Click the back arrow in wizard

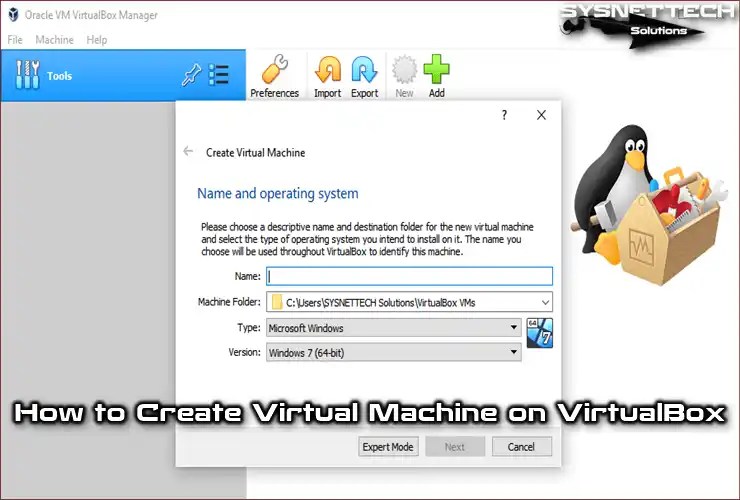[x=188, y=151]
